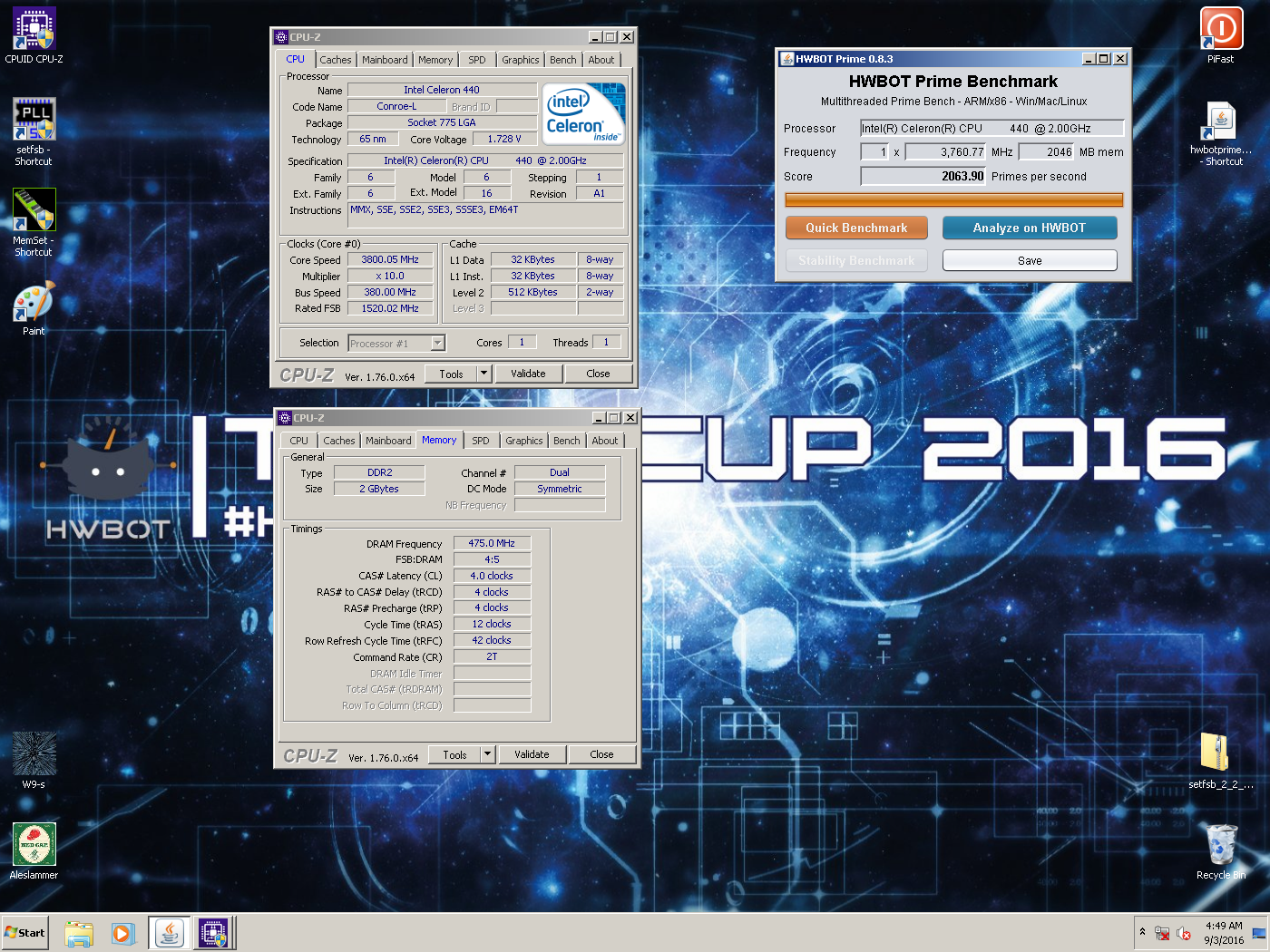
Task: Launch PiFast desktop icon
Action: click(x=1221, y=36)
